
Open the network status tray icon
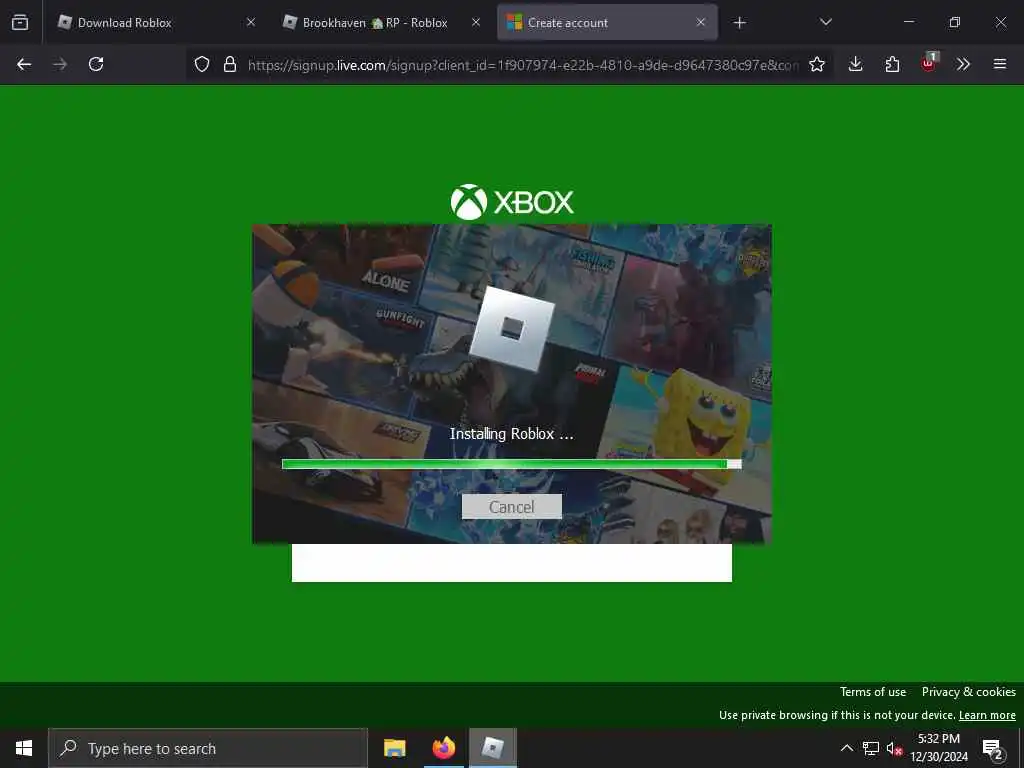pyautogui.click(x=871, y=748)
